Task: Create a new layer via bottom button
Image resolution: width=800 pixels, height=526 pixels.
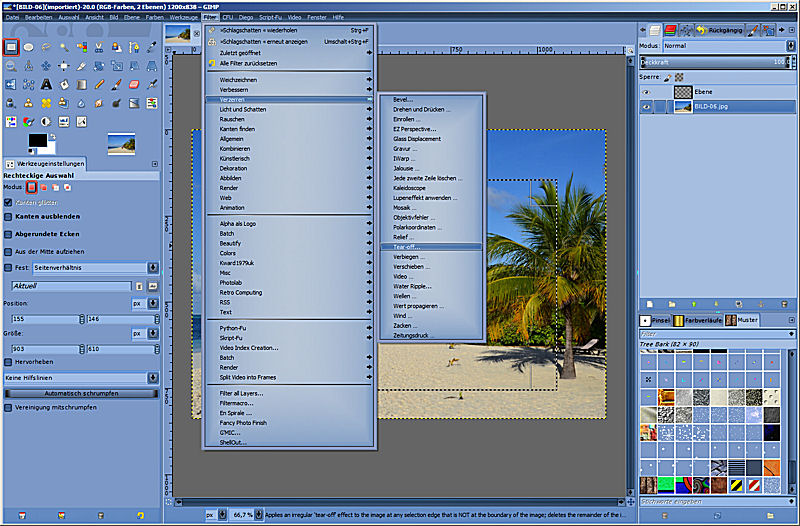Action: (649, 305)
